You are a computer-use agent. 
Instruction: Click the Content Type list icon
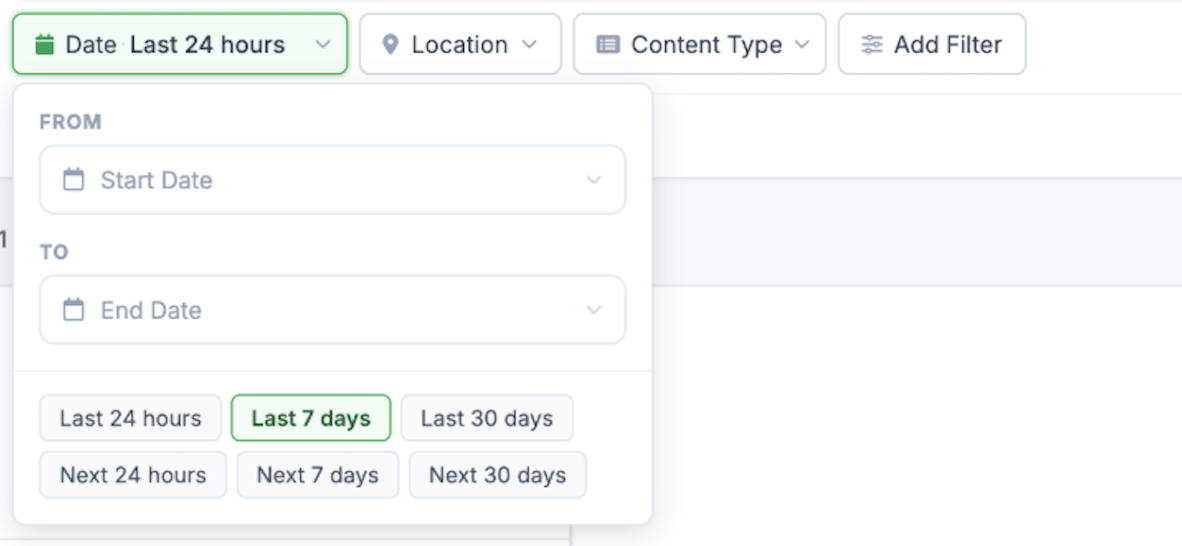coord(608,44)
